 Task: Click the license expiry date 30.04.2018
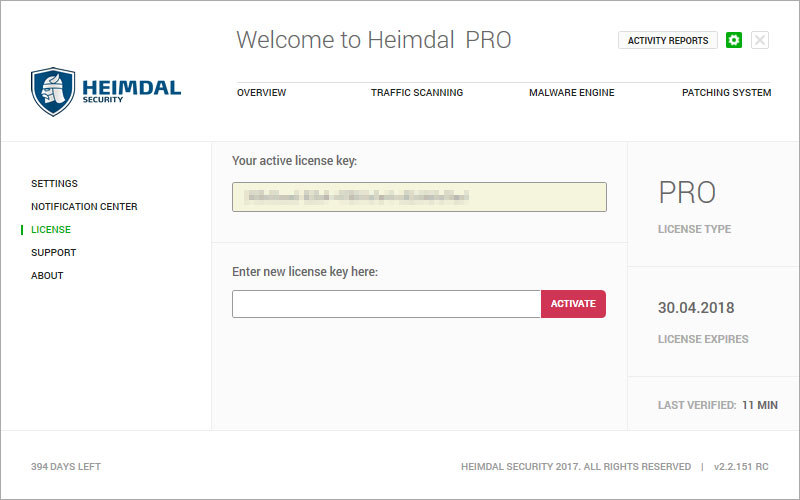[696, 308]
